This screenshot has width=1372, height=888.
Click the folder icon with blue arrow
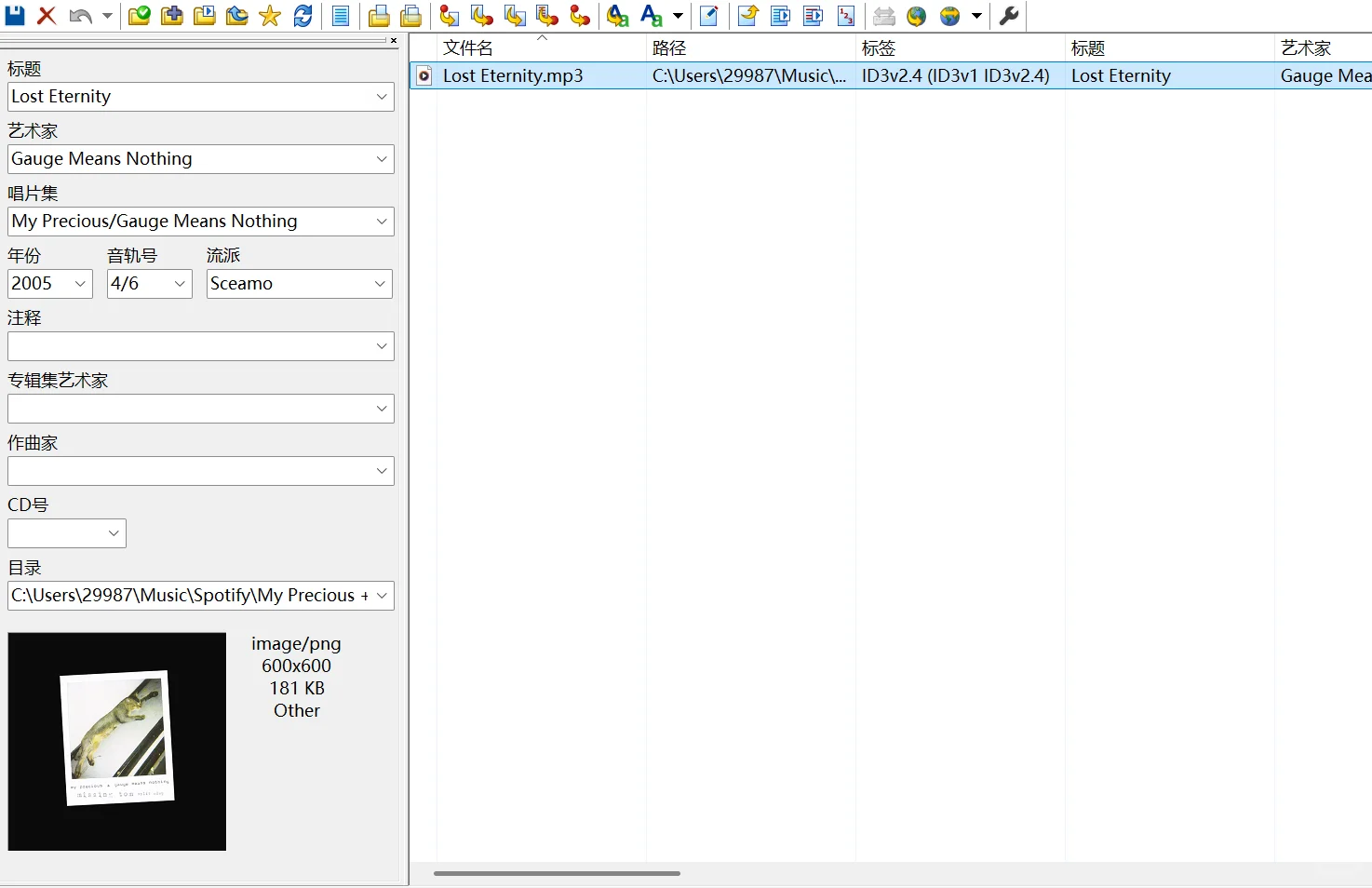click(236, 15)
